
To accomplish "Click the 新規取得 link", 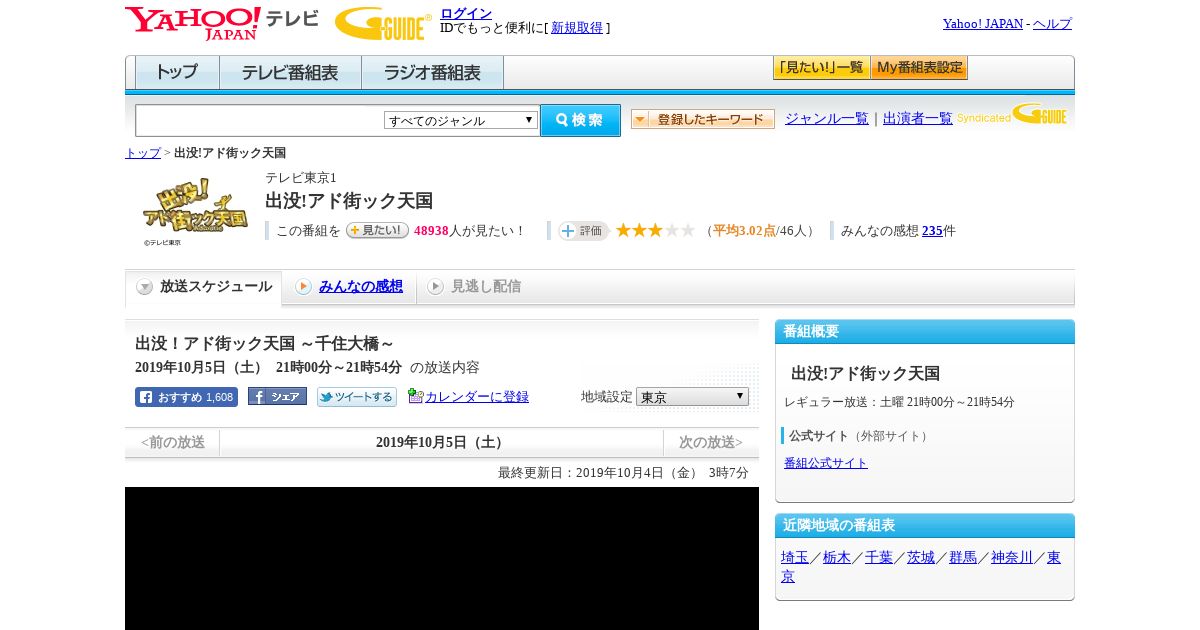I will [577, 28].
